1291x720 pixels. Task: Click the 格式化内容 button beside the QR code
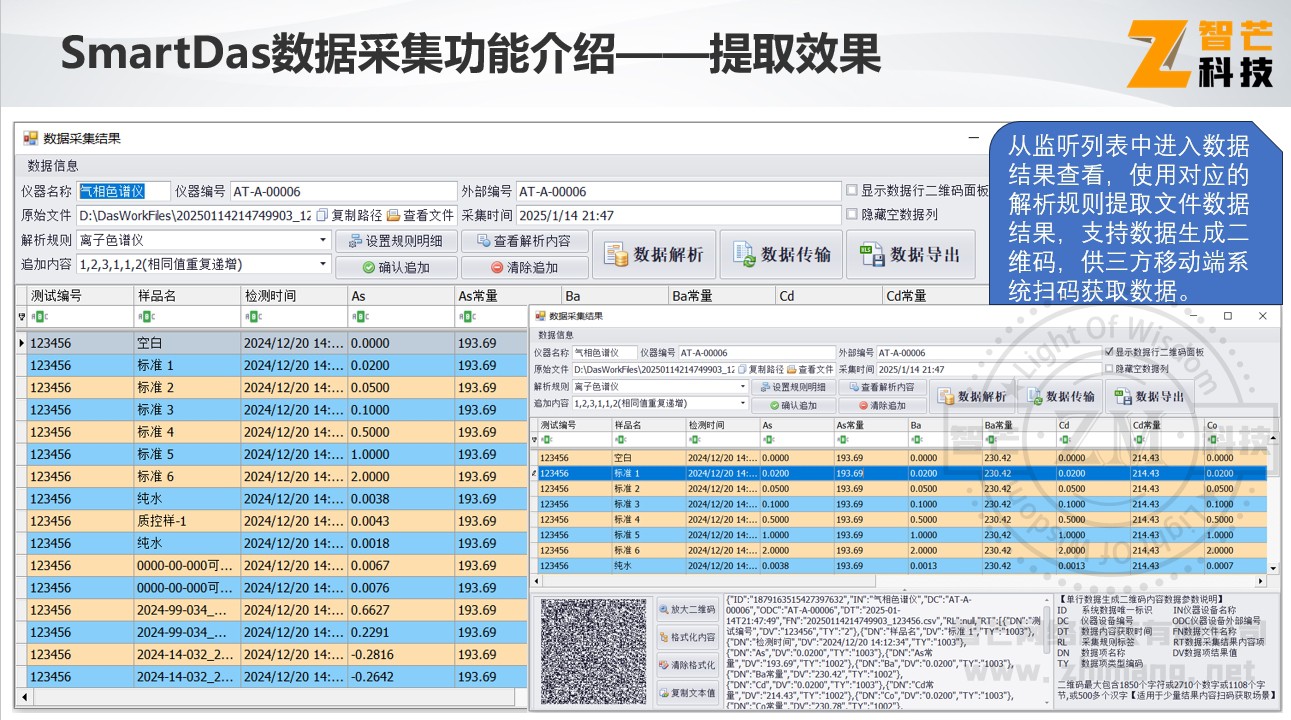click(x=688, y=637)
